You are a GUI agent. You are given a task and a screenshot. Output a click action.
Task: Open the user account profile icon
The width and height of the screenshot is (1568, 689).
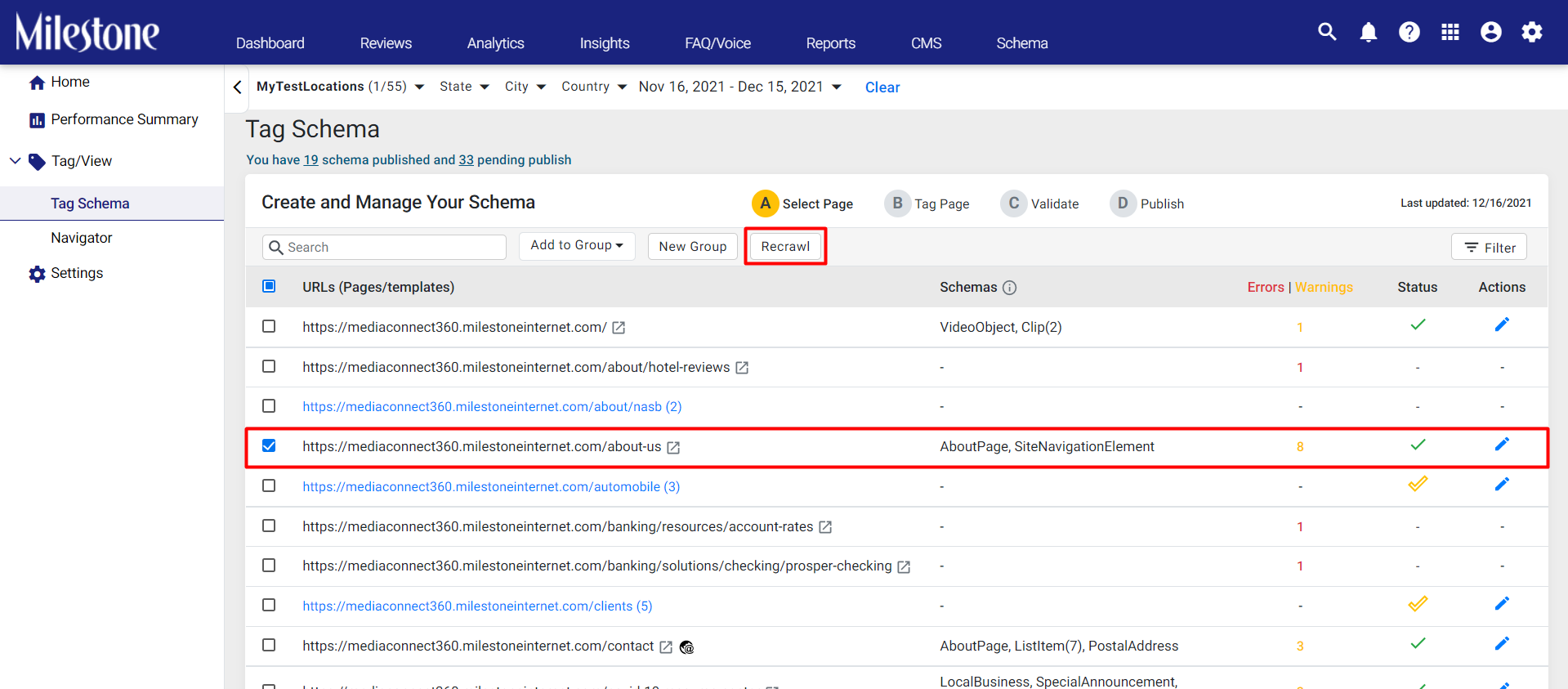1491,32
